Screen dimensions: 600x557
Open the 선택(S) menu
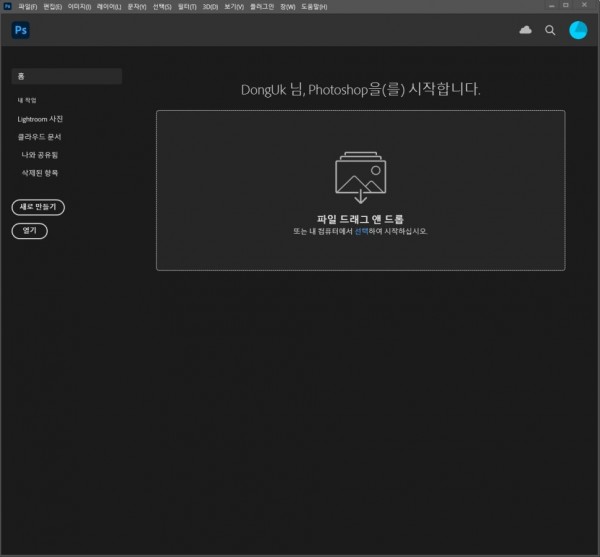pyautogui.click(x=162, y=7)
